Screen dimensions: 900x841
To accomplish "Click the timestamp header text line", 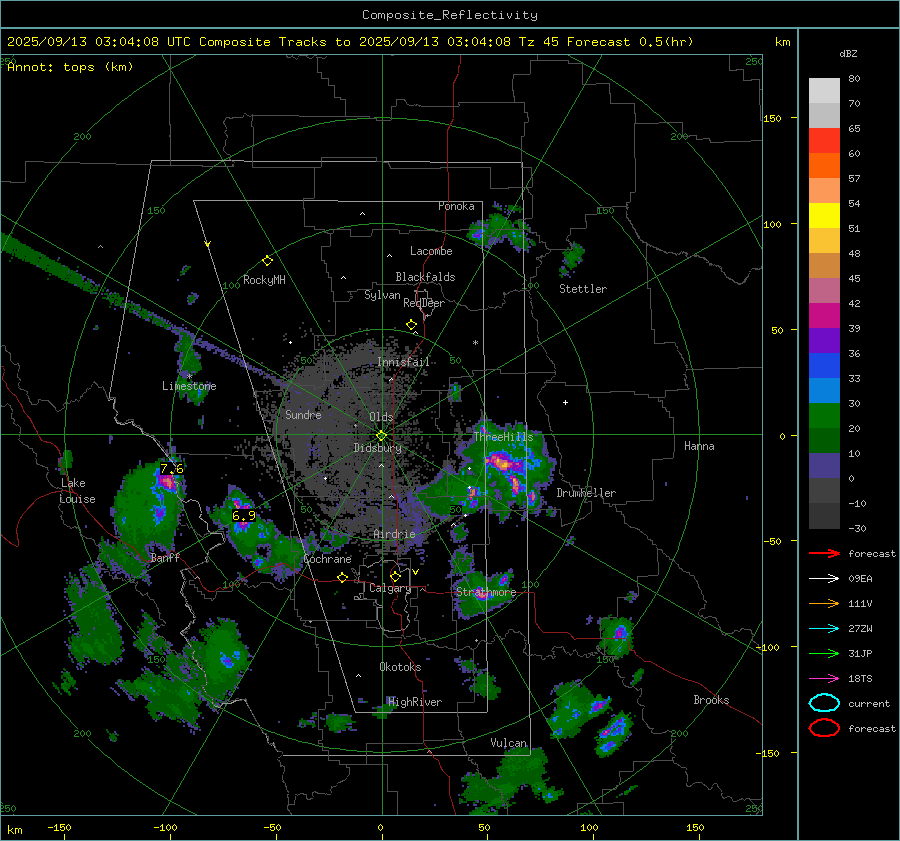I will (350, 42).
